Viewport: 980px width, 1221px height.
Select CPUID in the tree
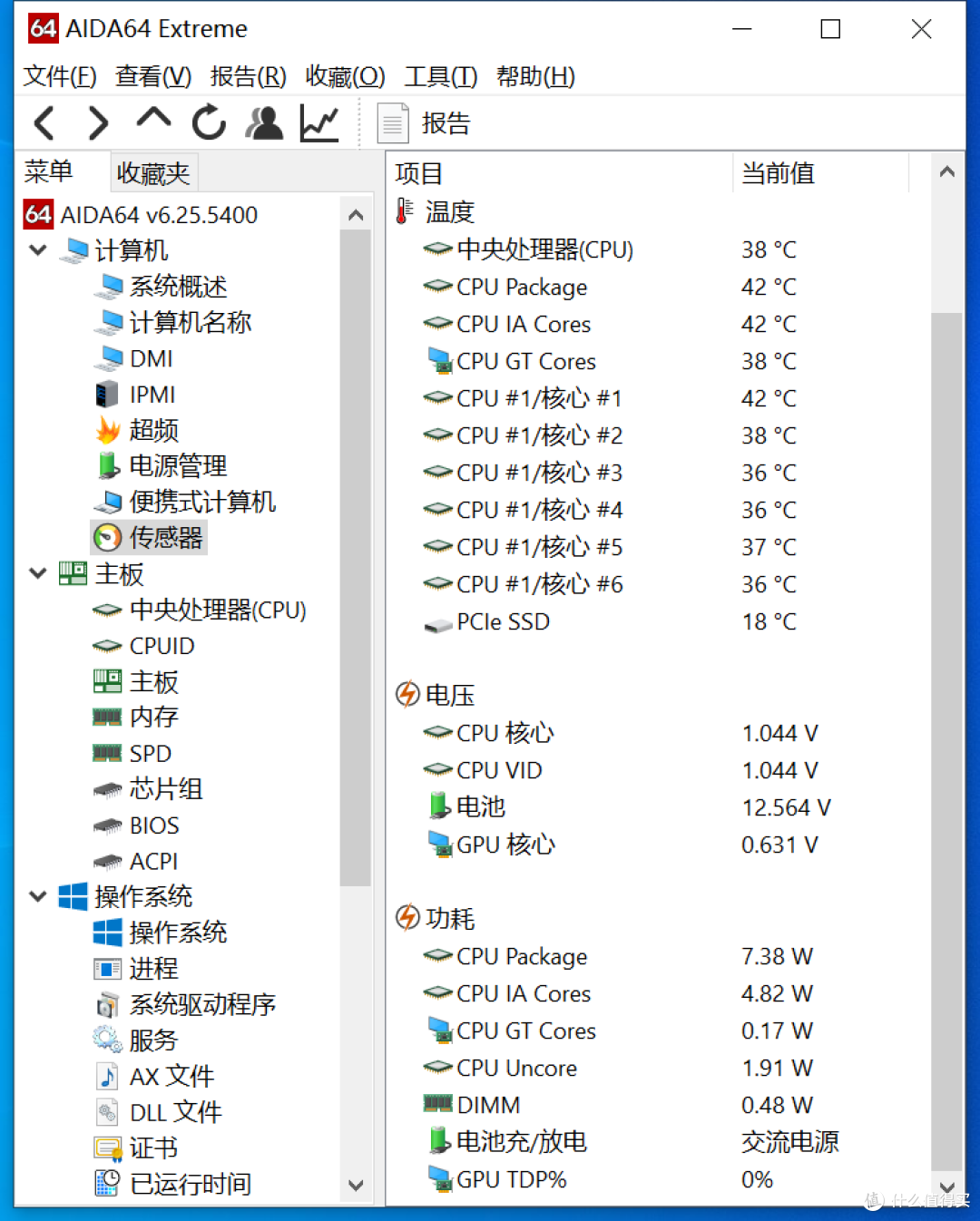(162, 646)
